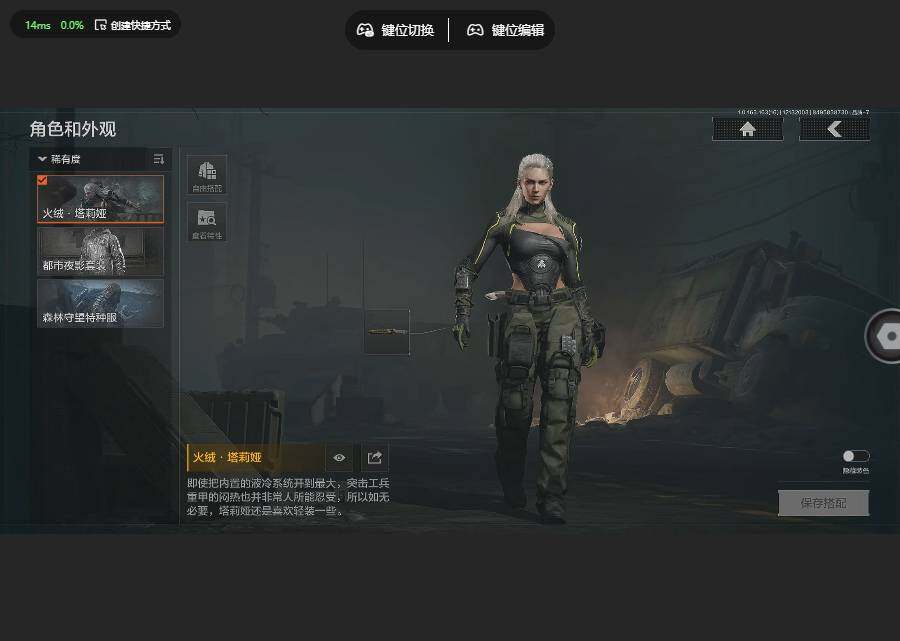
Task: Toggle the hide-role switch above 保存搭配
Action: 856,456
